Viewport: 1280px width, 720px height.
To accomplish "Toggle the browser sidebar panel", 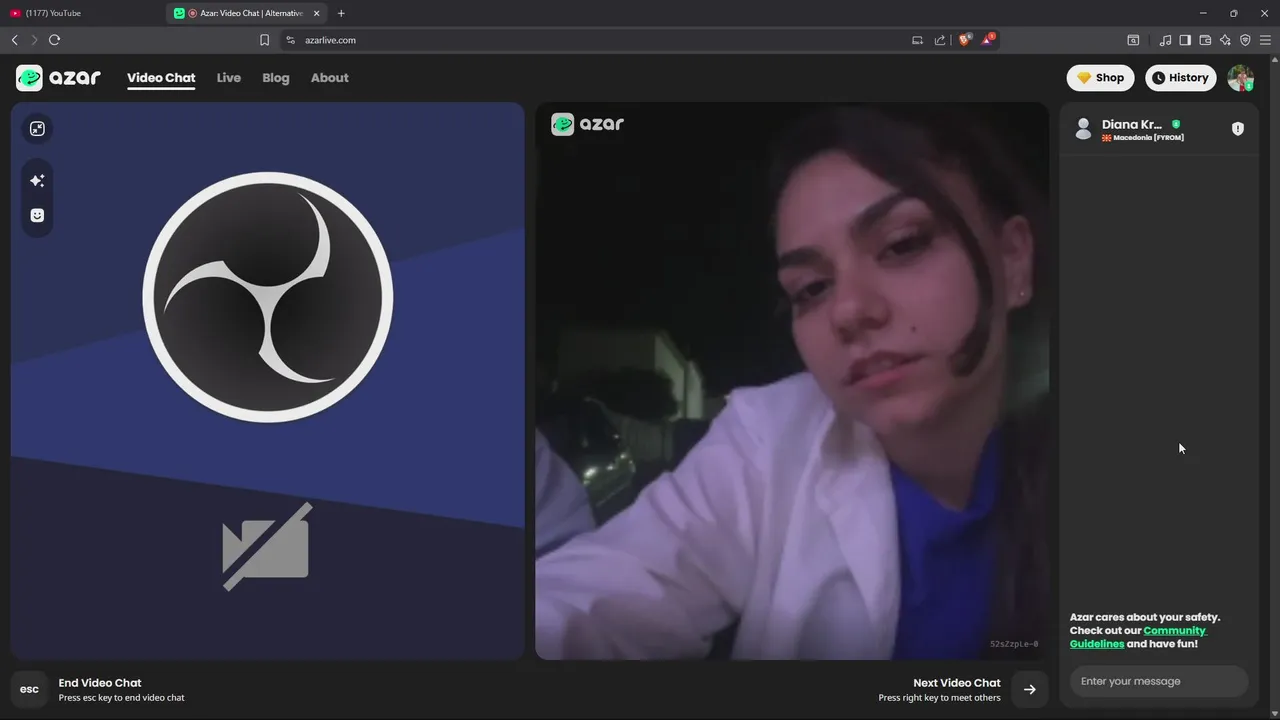I will coord(1185,40).
